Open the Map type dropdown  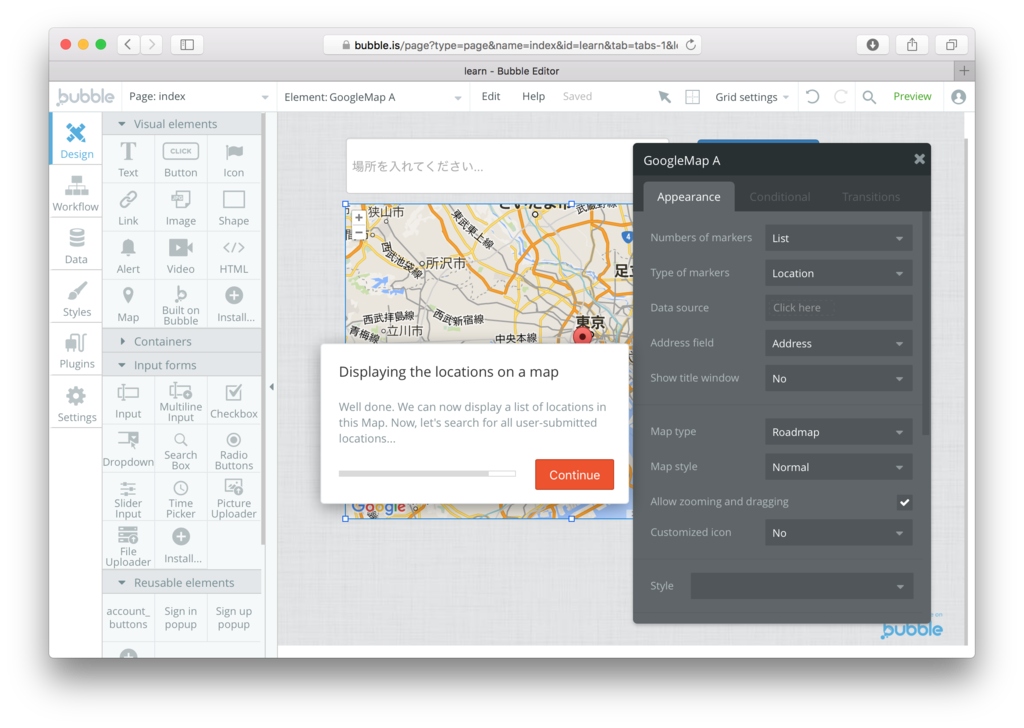[839, 432]
